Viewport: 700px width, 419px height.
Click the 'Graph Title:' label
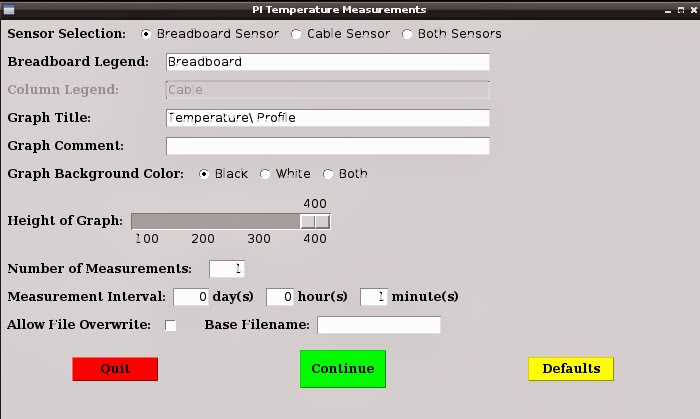pos(49,118)
